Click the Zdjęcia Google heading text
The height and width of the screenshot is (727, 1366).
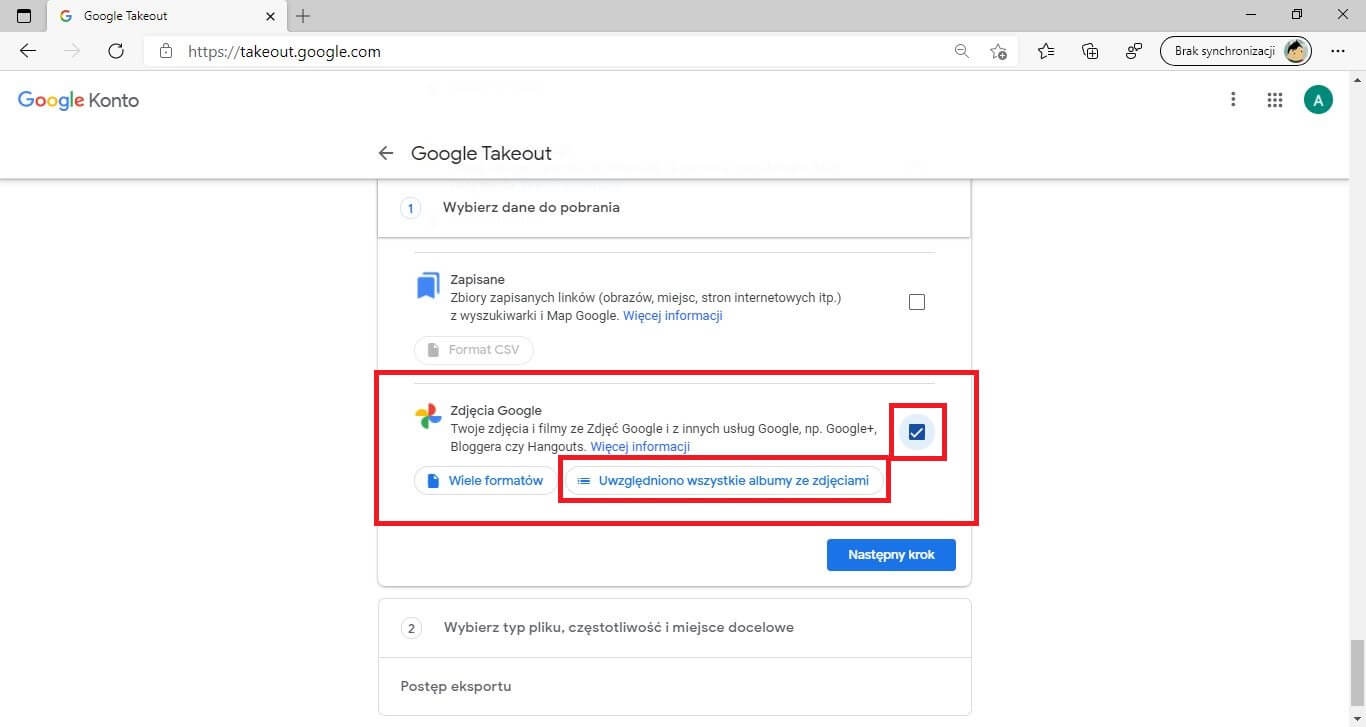496,411
